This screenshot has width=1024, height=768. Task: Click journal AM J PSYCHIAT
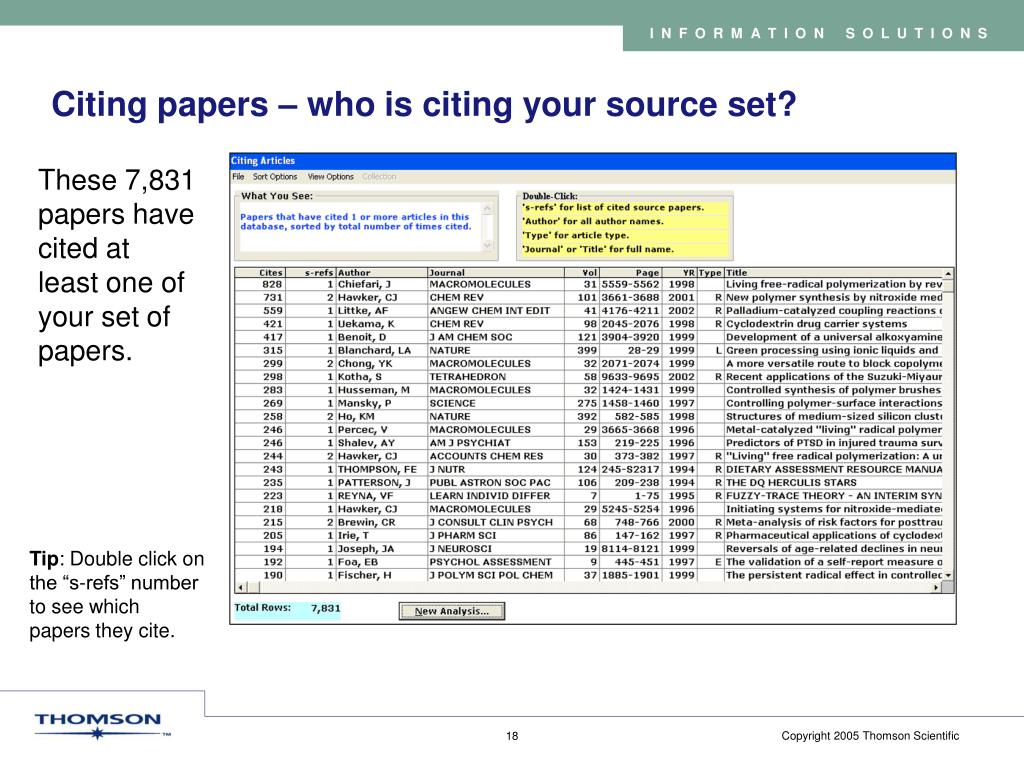(470, 443)
